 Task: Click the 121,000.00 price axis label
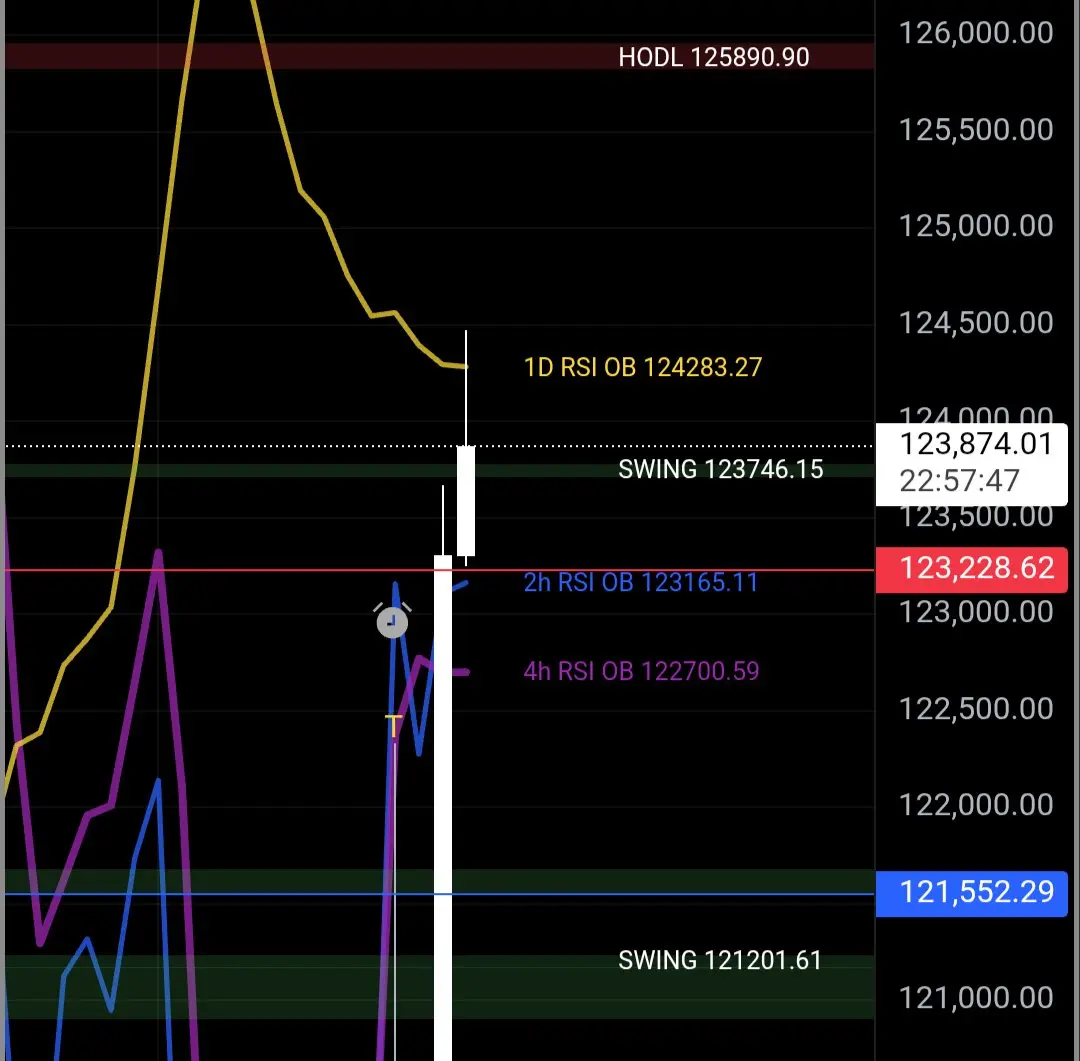976,998
